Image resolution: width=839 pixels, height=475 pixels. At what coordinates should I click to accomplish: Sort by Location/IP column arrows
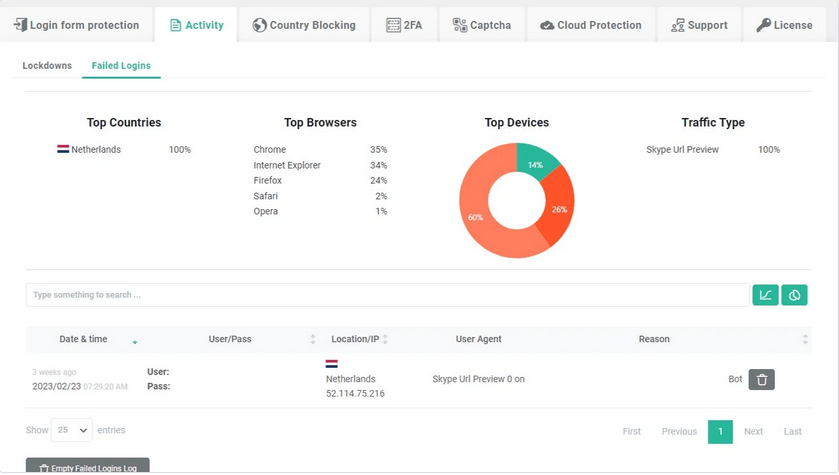point(385,339)
